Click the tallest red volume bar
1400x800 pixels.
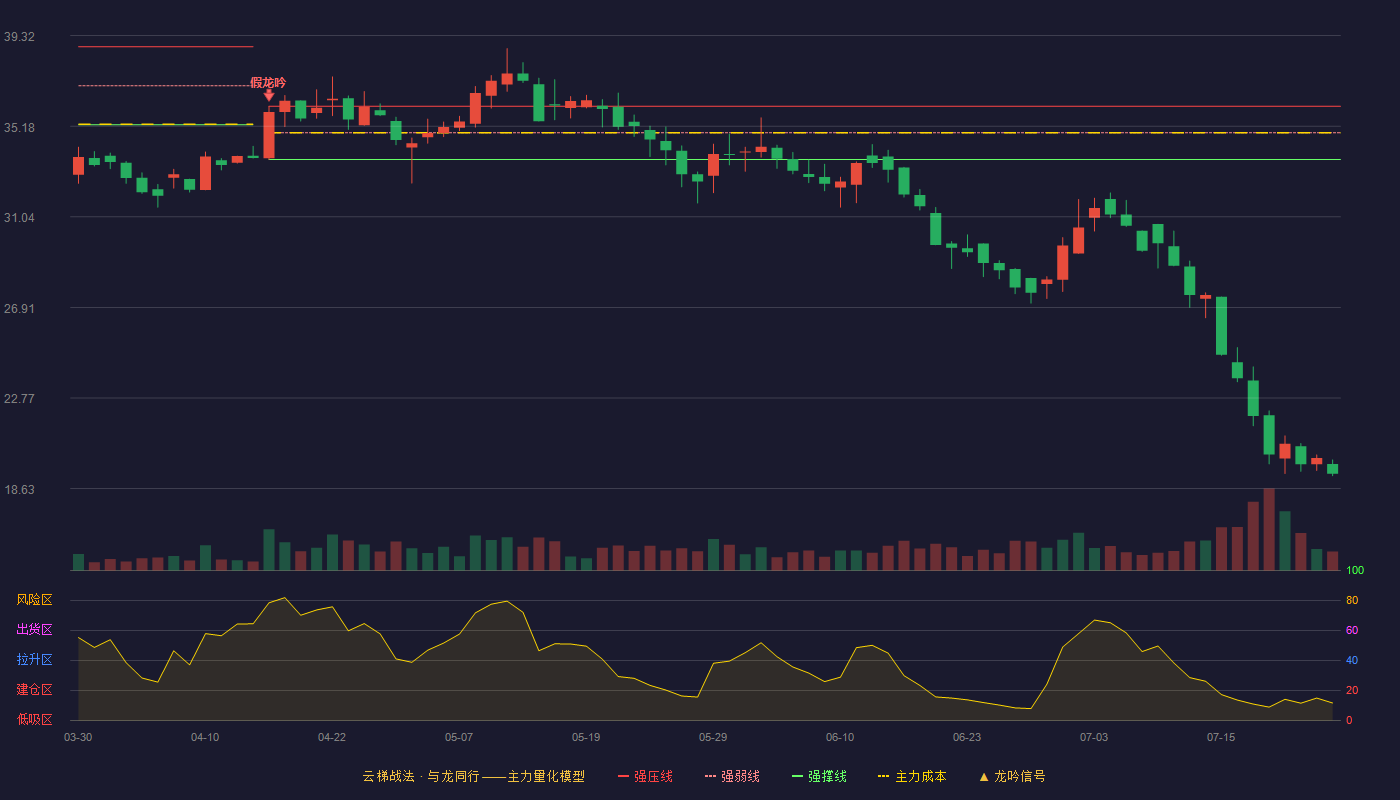1269,529
